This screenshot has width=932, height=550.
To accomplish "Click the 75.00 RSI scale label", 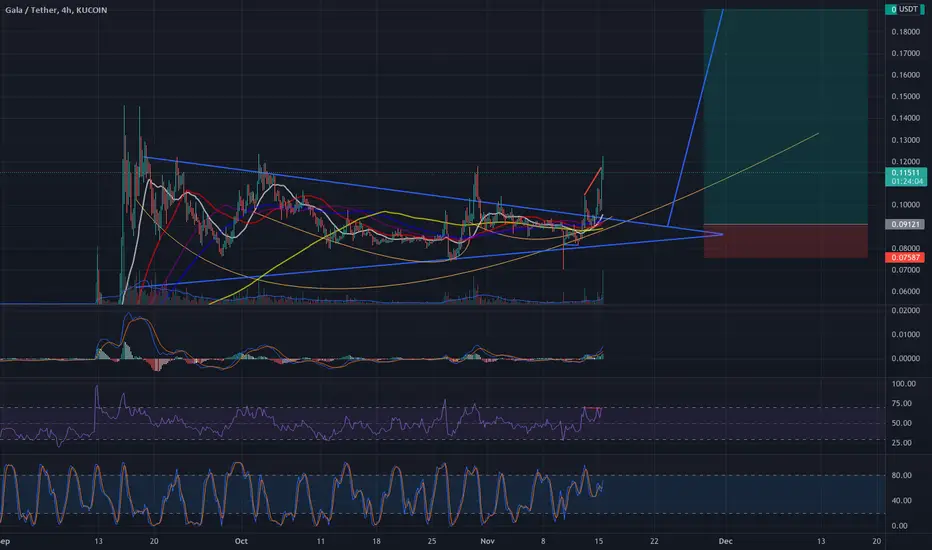I will (902, 404).
